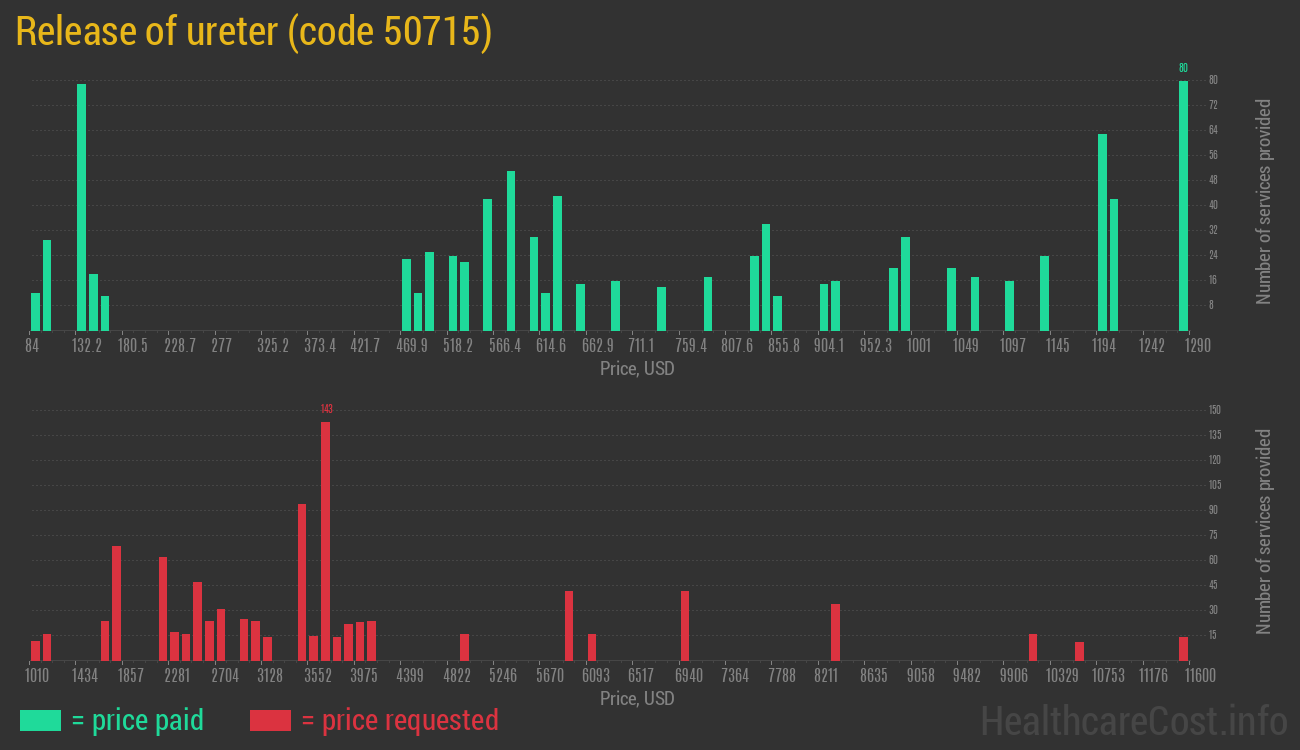
Task: Click the lower chart 'Number of services provided' label
Action: 1264,532
